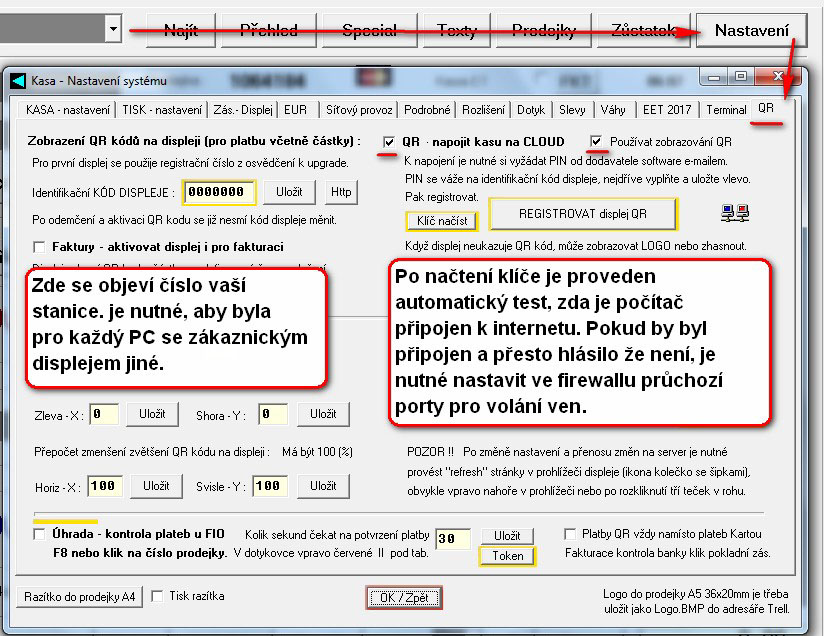The width and height of the screenshot is (824, 636).
Task: Toggle Používat zobrazování QR checkbox
Action: coord(597,142)
